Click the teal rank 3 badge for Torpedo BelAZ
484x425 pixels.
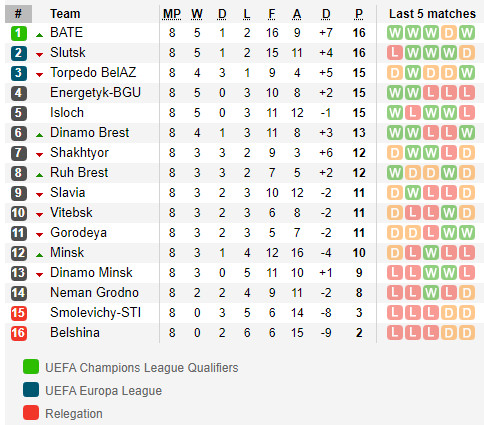click(19, 73)
